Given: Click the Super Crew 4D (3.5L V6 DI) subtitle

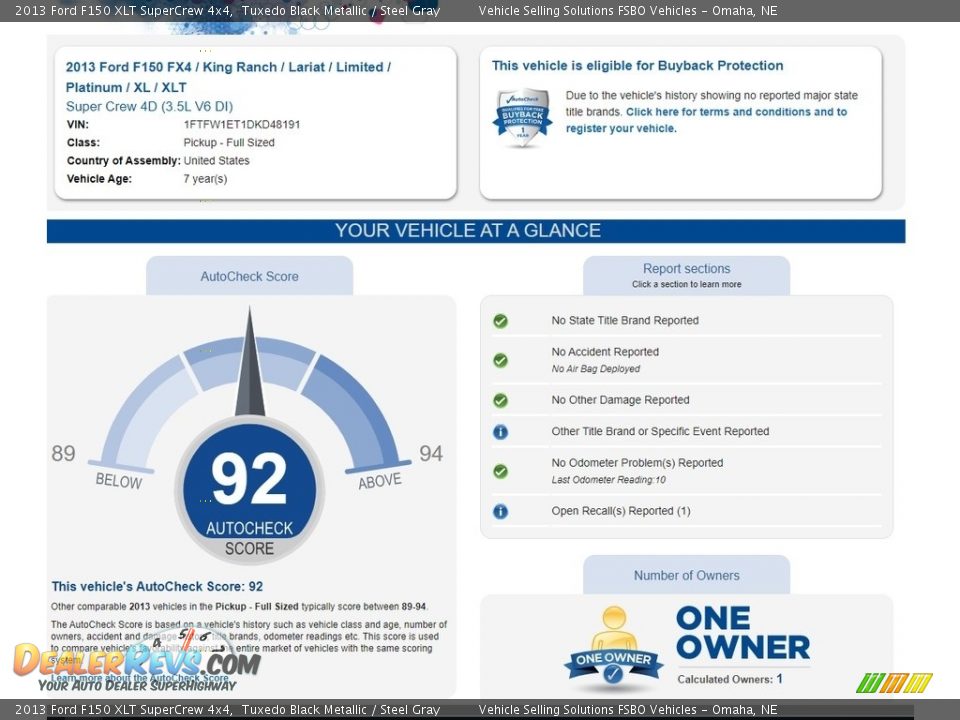Looking at the screenshot, I should pos(149,107).
